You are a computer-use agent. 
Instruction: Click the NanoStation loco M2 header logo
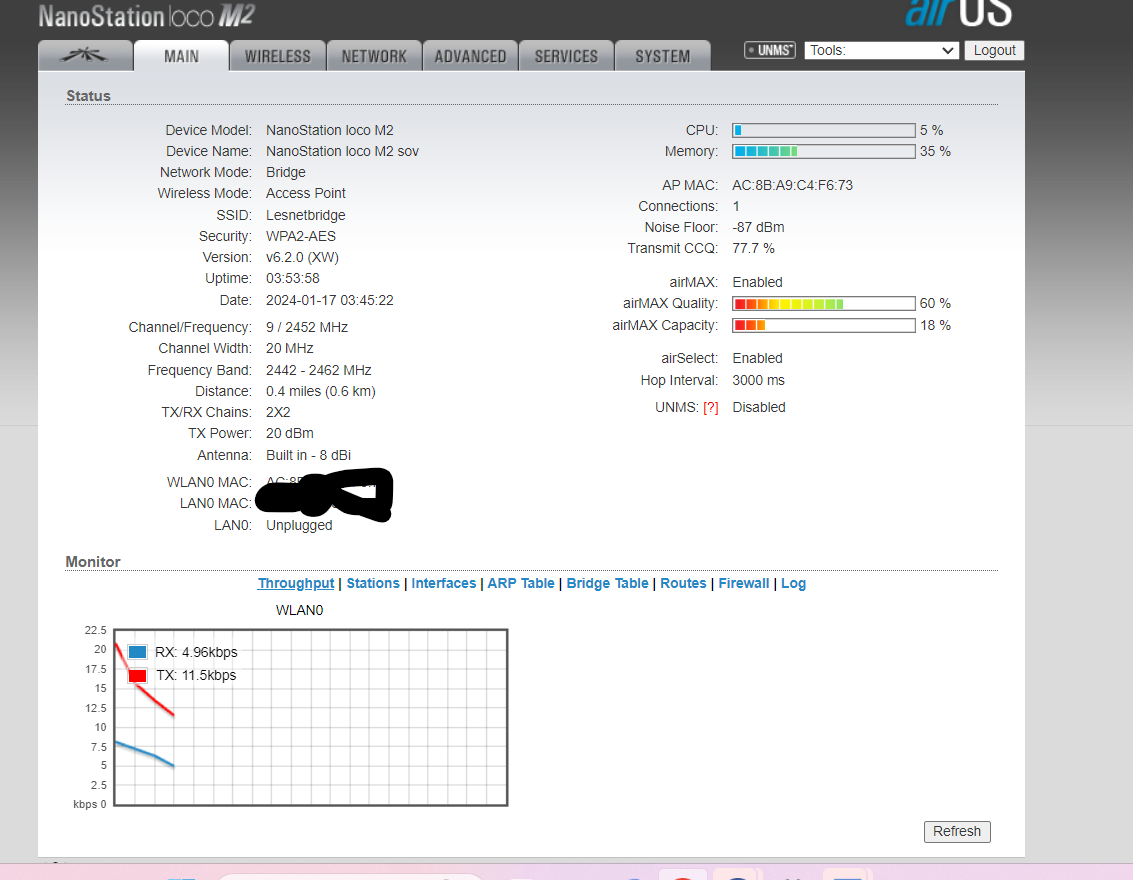(x=147, y=15)
